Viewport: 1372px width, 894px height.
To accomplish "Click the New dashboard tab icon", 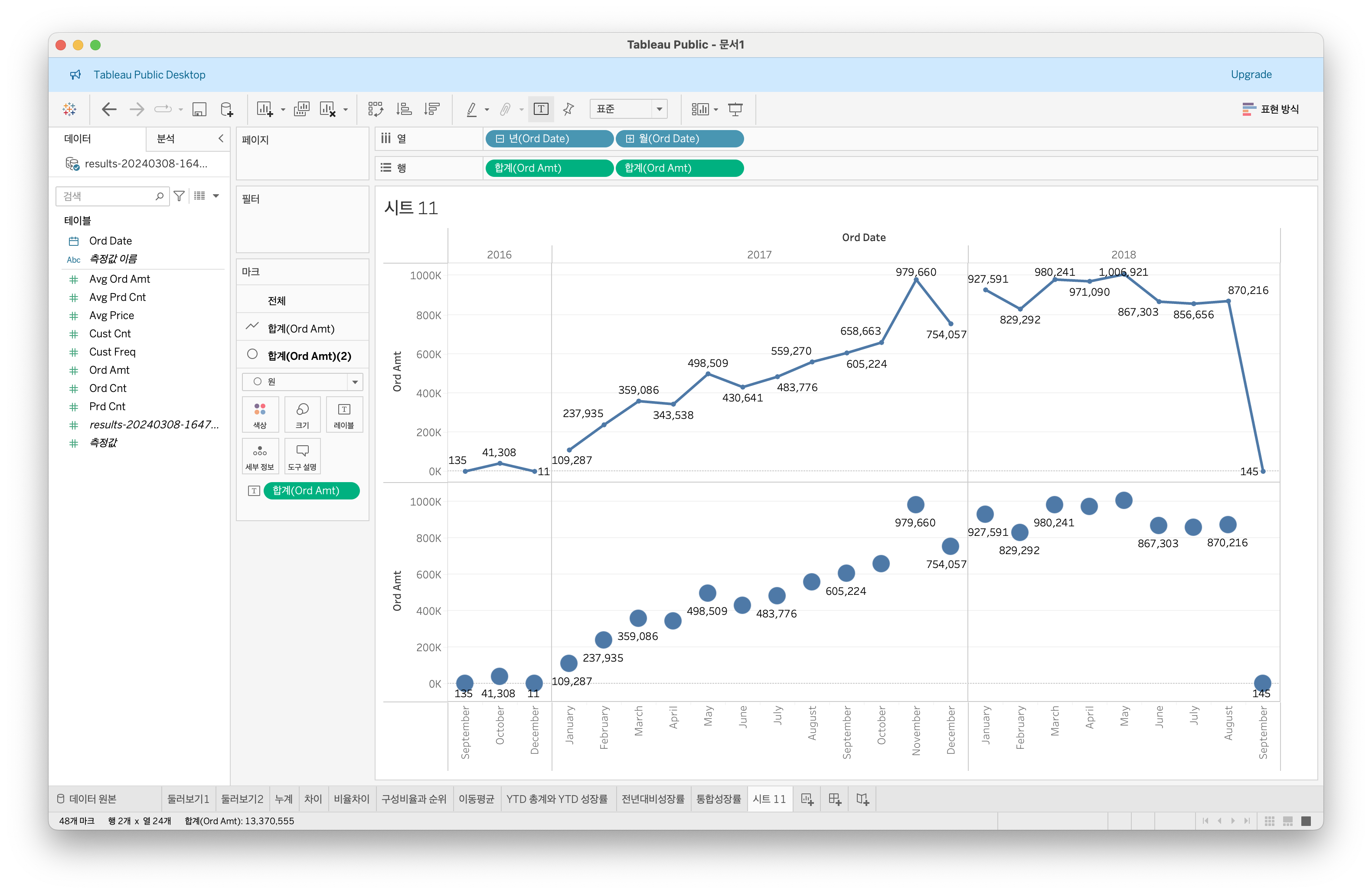I will click(x=834, y=799).
